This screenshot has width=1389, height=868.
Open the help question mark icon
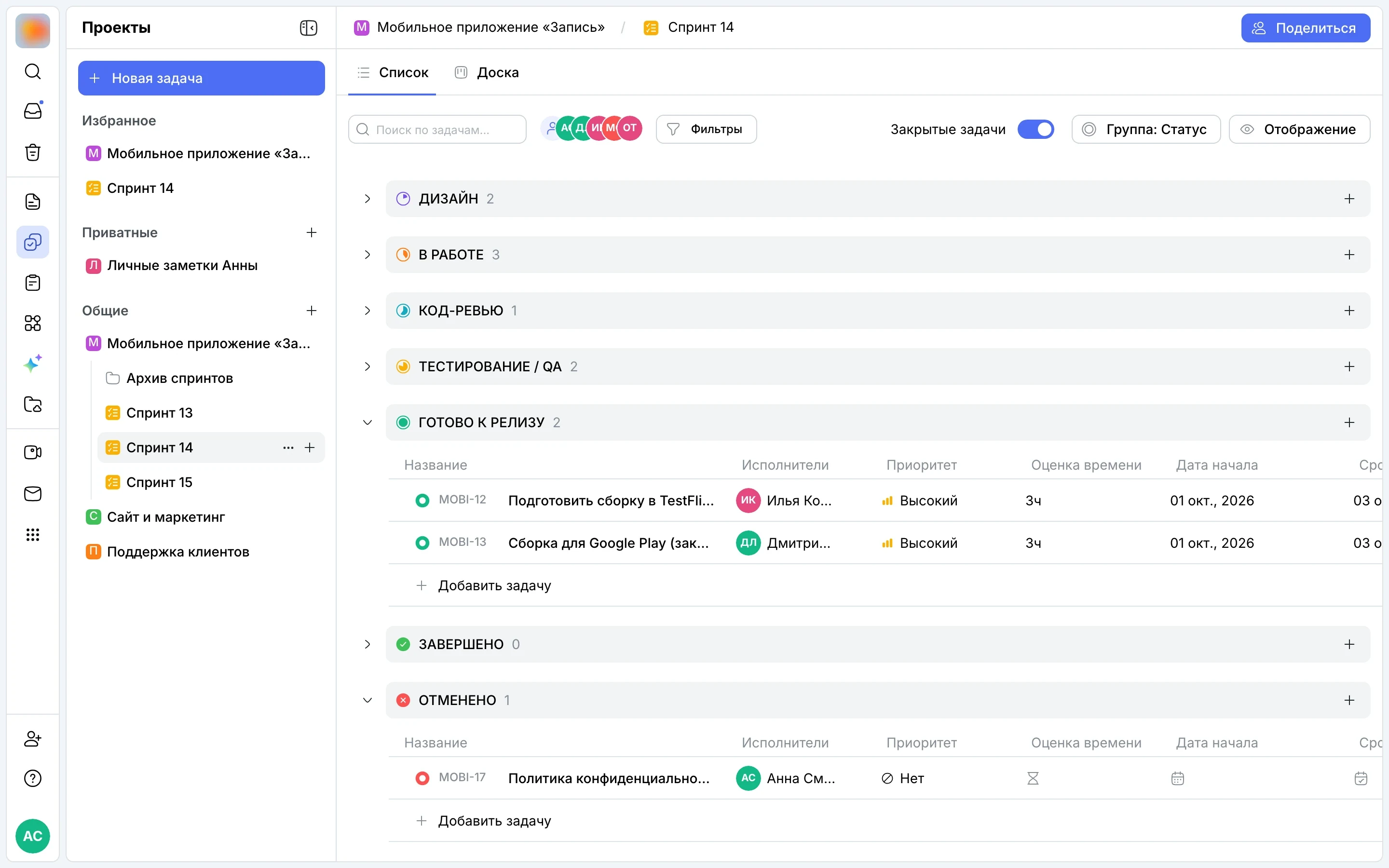click(33, 778)
